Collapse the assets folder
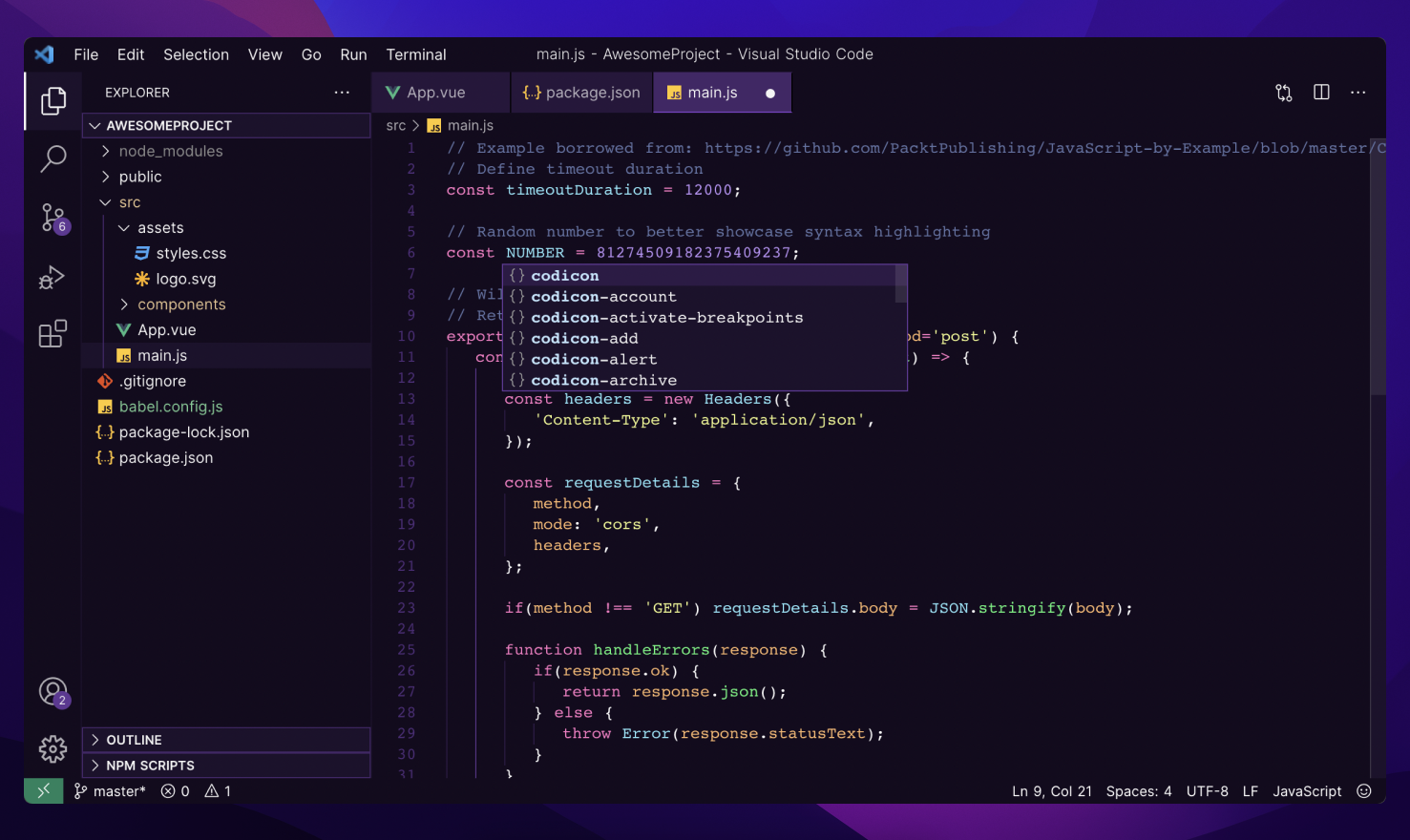Viewport: 1410px width, 840px height. pos(160,227)
